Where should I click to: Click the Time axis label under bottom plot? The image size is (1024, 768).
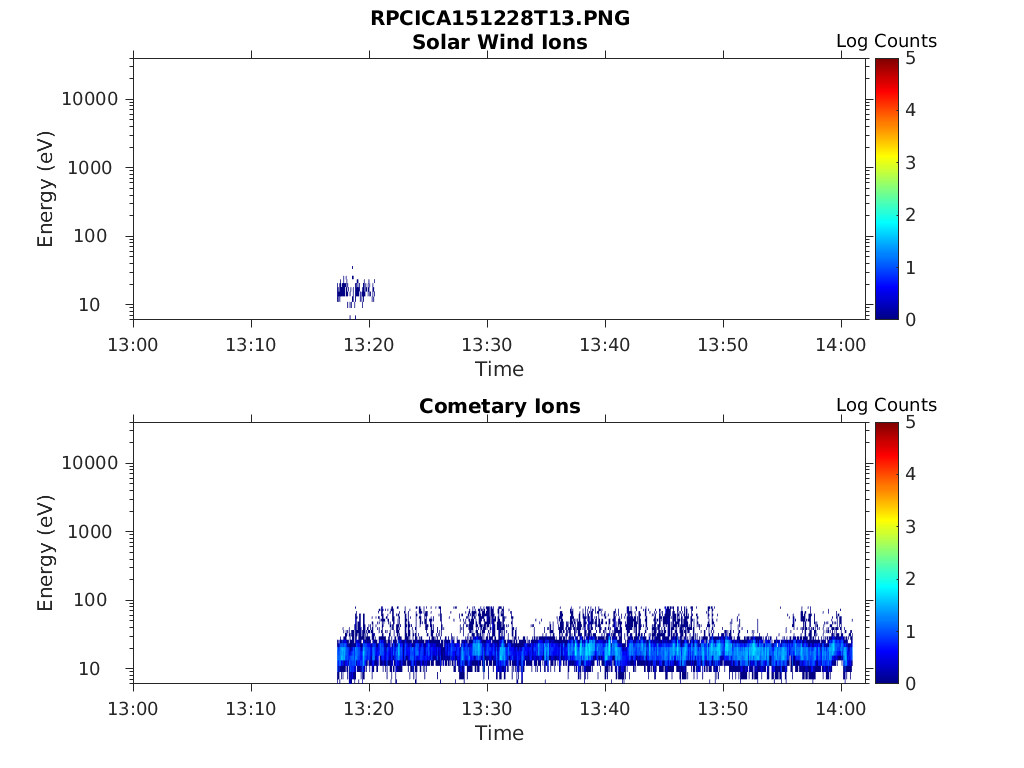[x=499, y=733]
